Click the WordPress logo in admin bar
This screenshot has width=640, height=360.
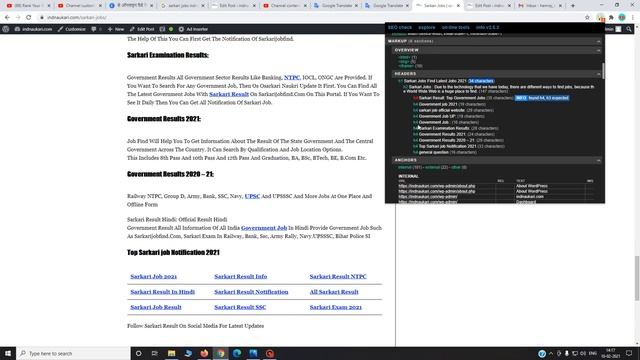(x=6, y=29)
